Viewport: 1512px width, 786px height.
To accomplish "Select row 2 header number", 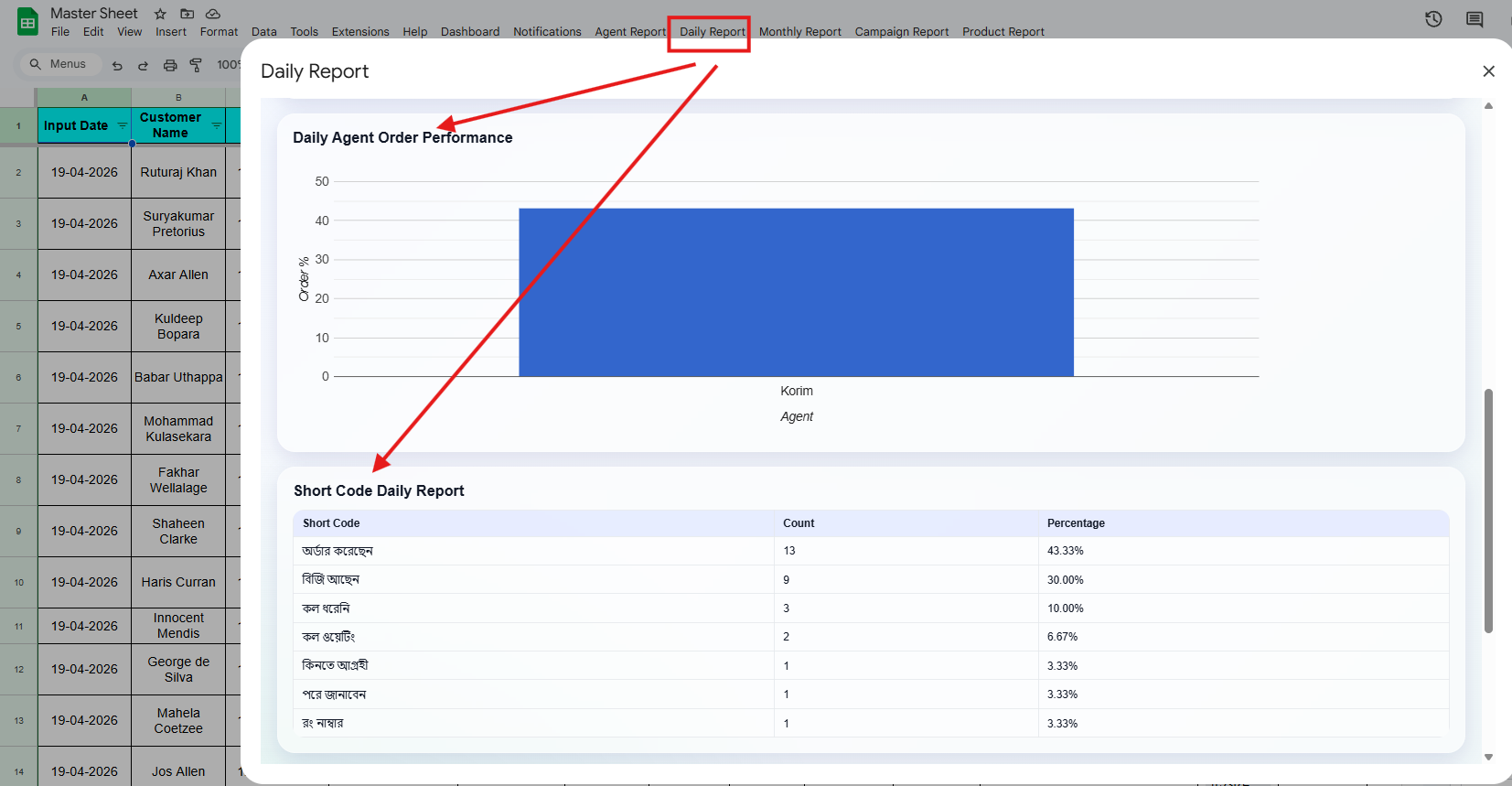I will (x=18, y=172).
